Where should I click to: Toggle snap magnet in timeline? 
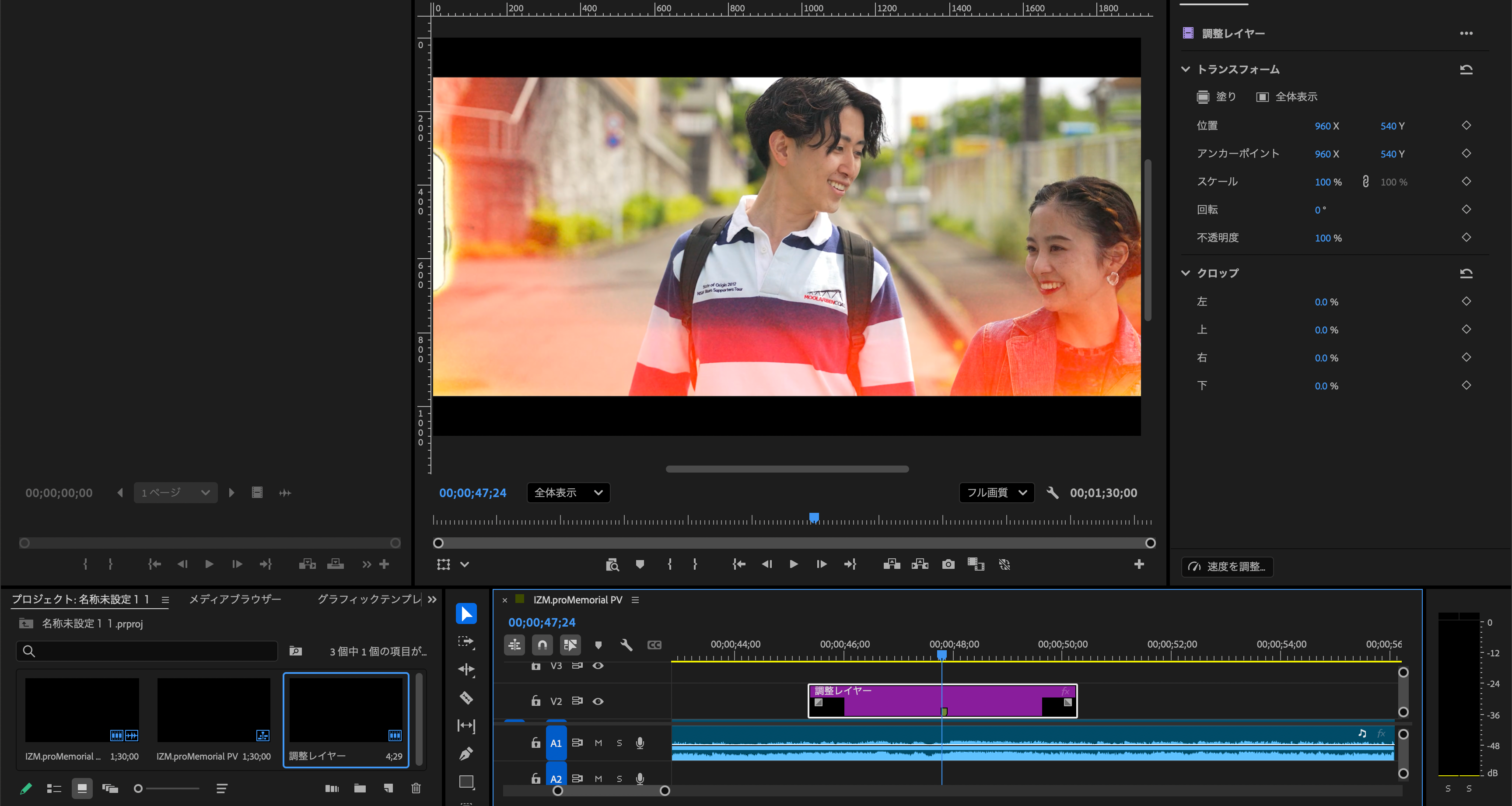pyautogui.click(x=542, y=645)
